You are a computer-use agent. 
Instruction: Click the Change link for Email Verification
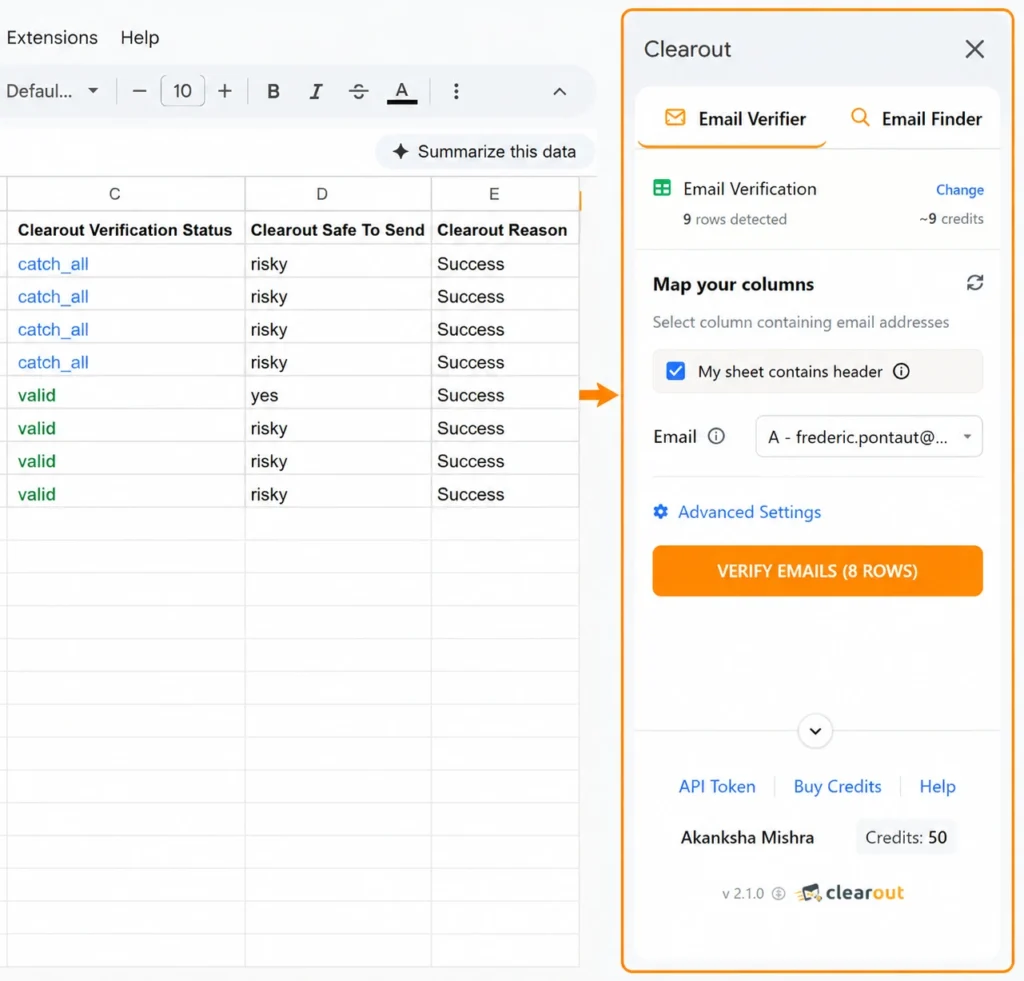click(959, 189)
